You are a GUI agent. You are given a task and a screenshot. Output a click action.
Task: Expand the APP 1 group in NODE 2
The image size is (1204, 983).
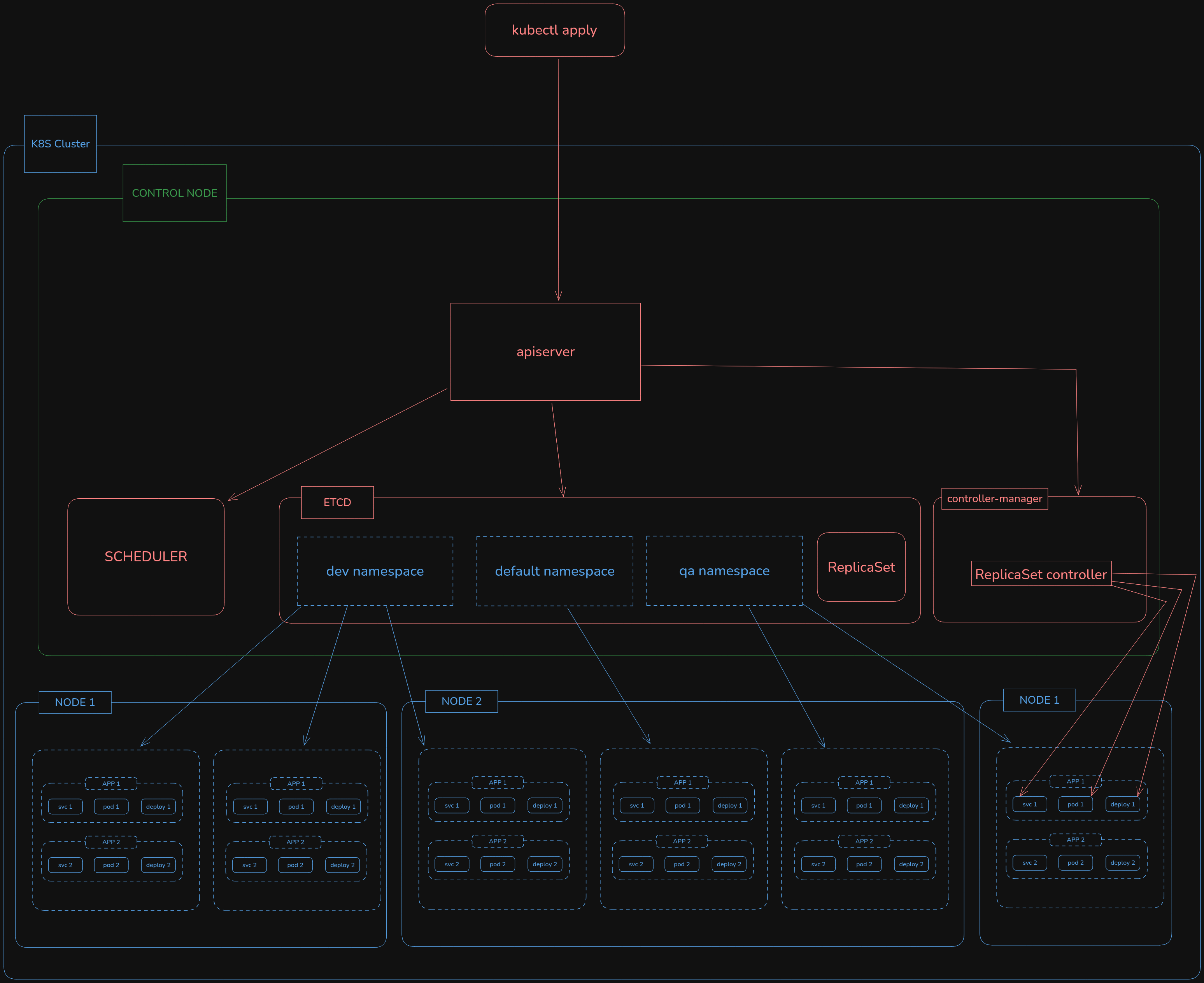(x=497, y=783)
